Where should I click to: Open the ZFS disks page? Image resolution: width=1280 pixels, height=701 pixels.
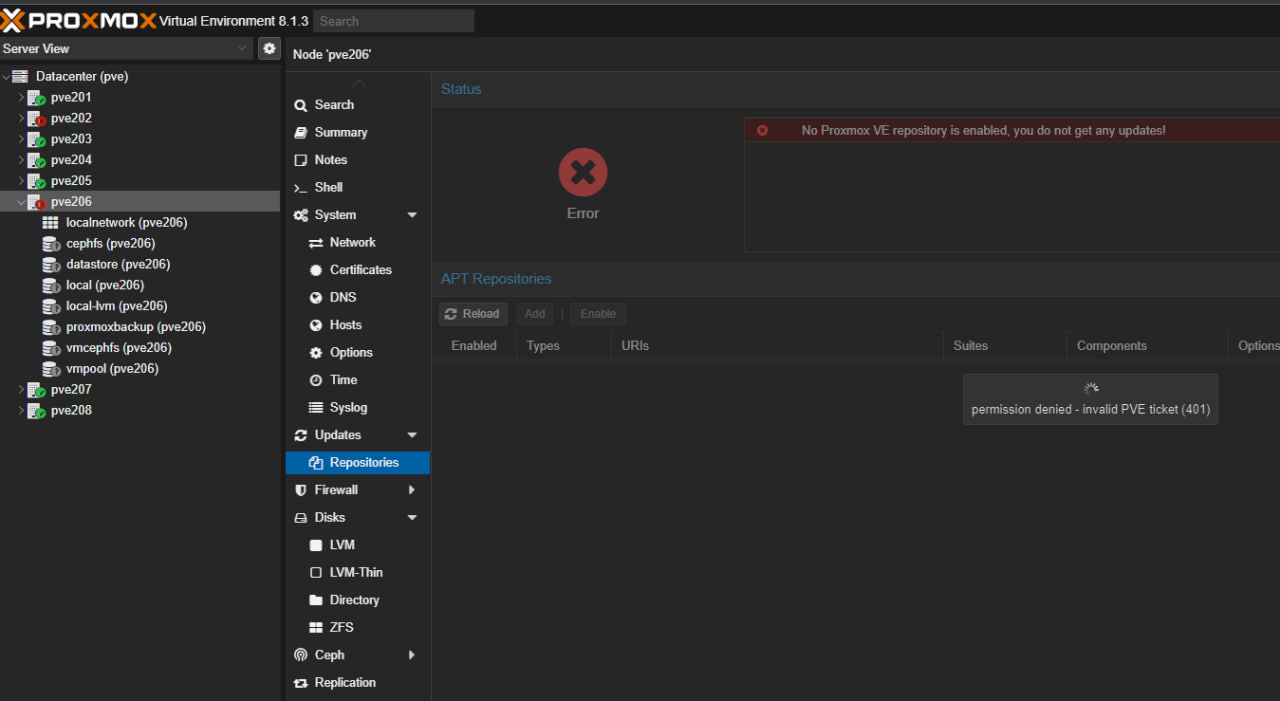tap(358, 628)
